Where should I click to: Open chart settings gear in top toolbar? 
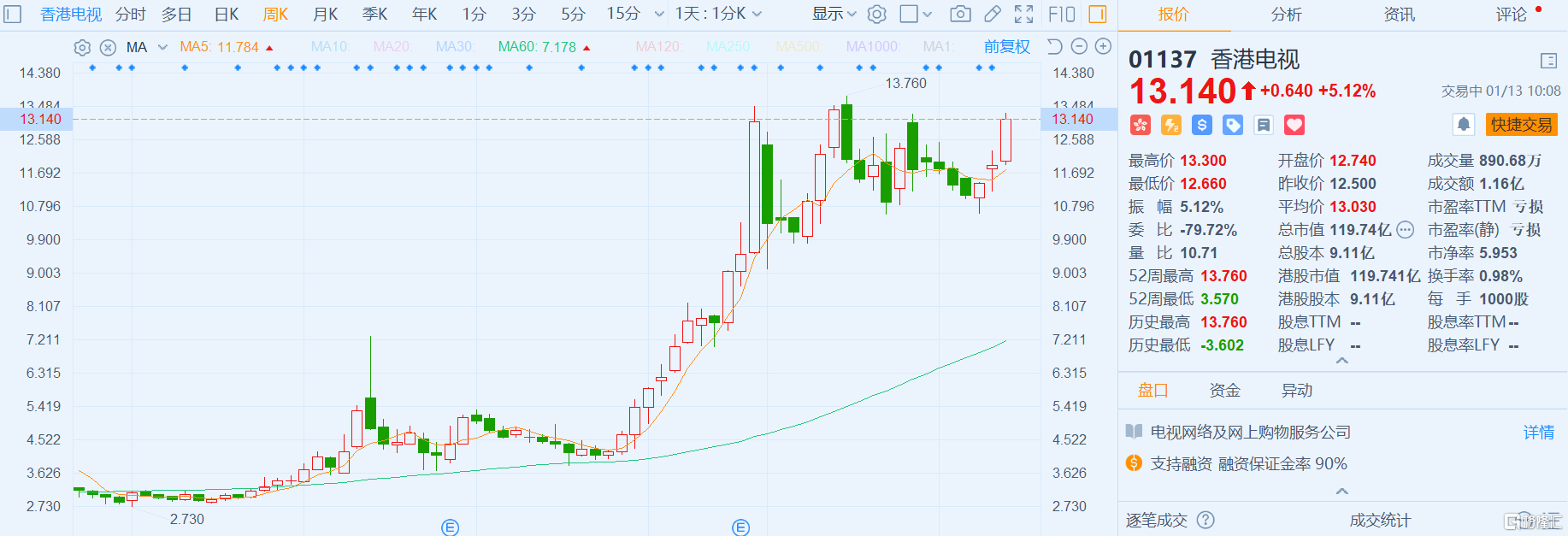876,15
